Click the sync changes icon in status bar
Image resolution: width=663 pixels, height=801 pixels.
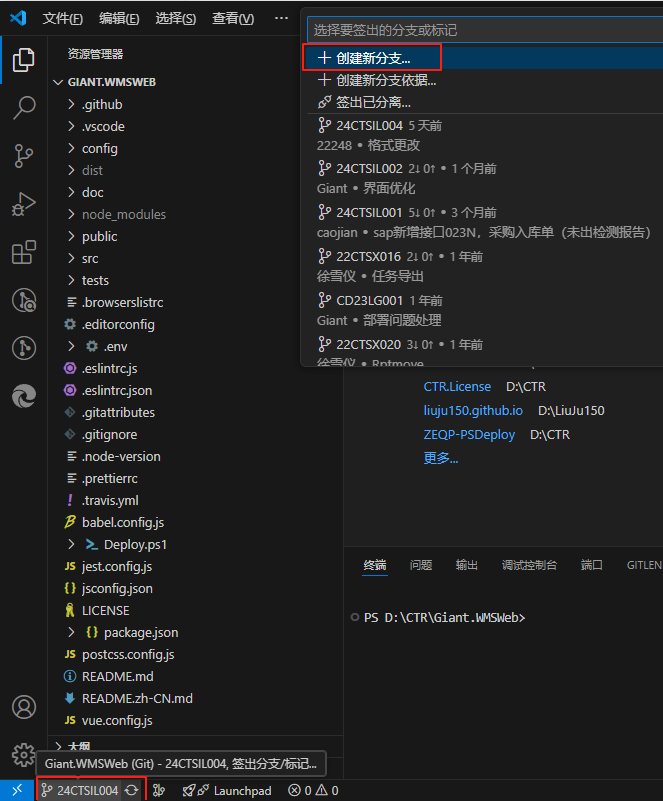132,790
